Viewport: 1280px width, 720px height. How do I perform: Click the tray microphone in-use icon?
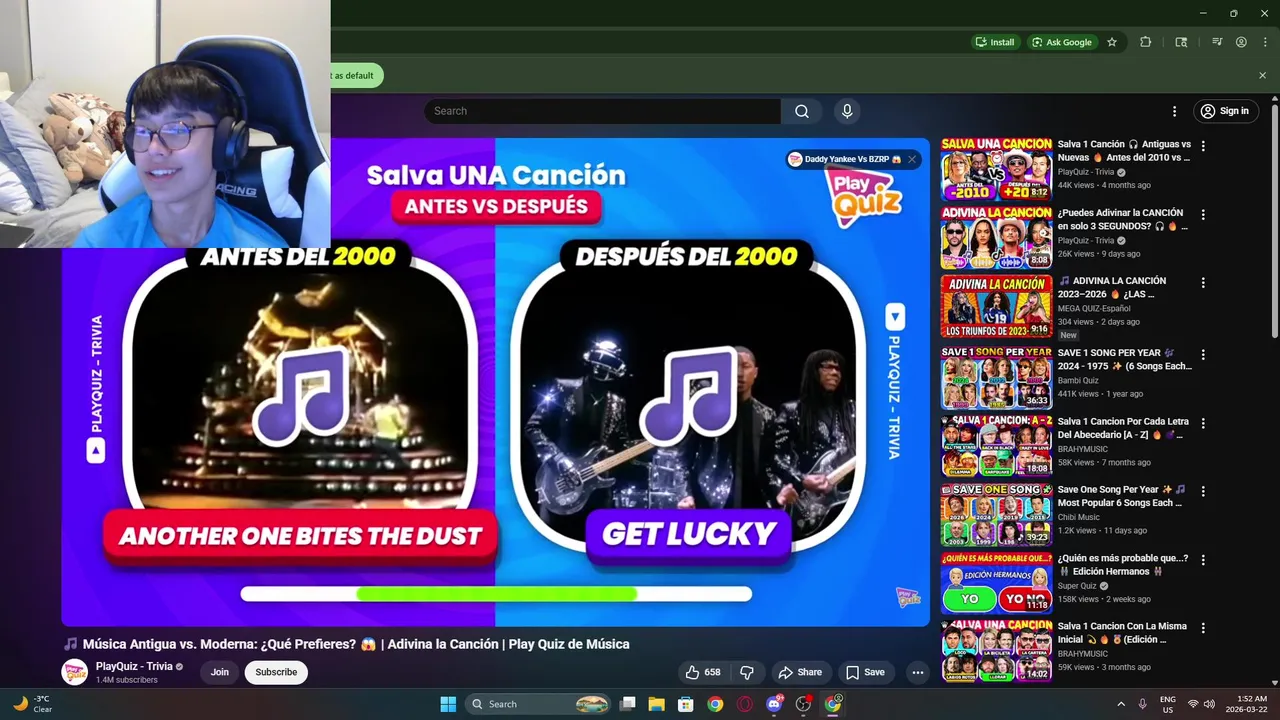(1142, 704)
